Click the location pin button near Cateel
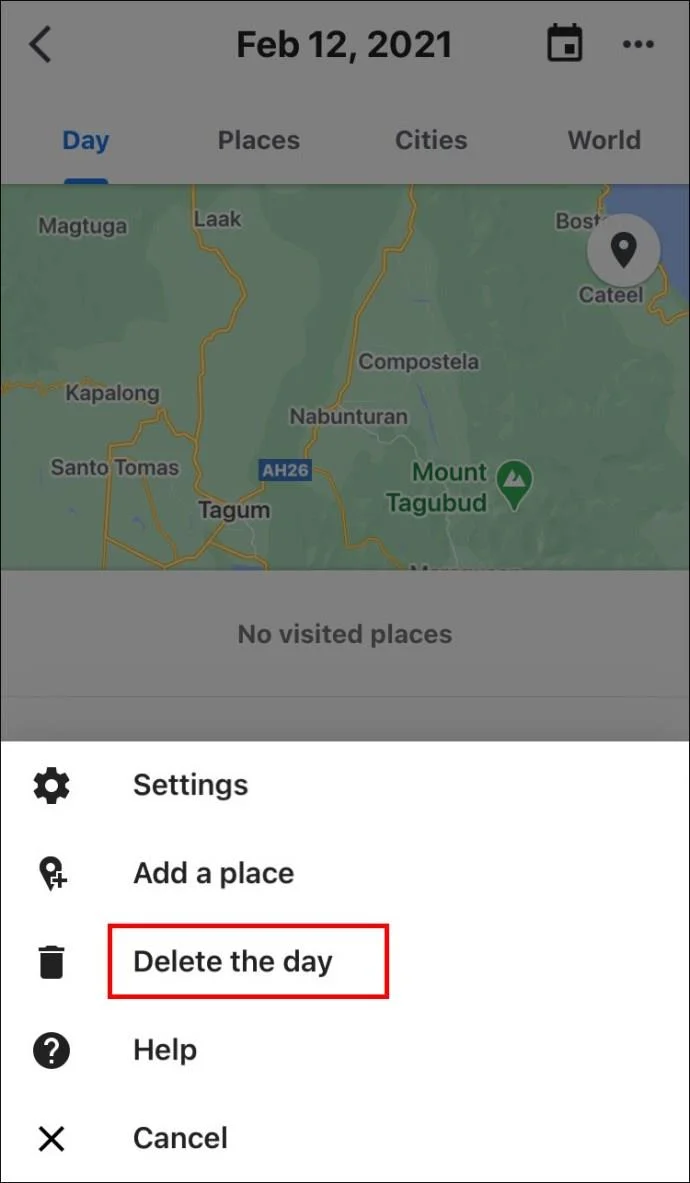690x1183 pixels. [x=623, y=251]
